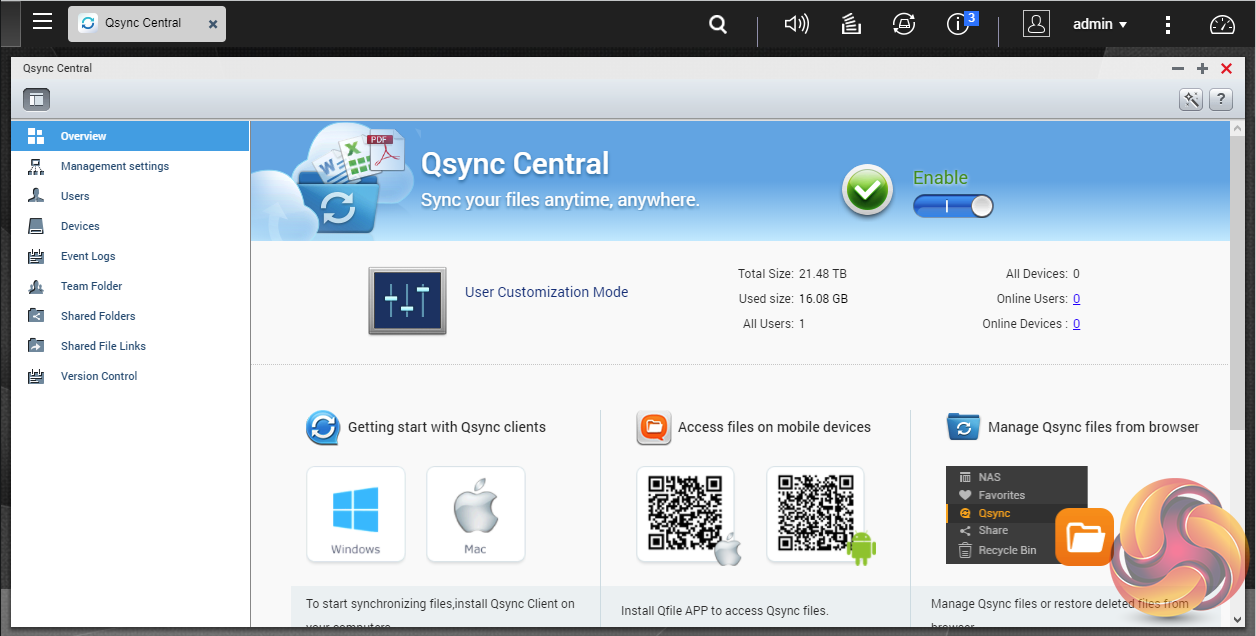1256x636 pixels.
Task: Go to Shared File Links page
Action: 103,346
